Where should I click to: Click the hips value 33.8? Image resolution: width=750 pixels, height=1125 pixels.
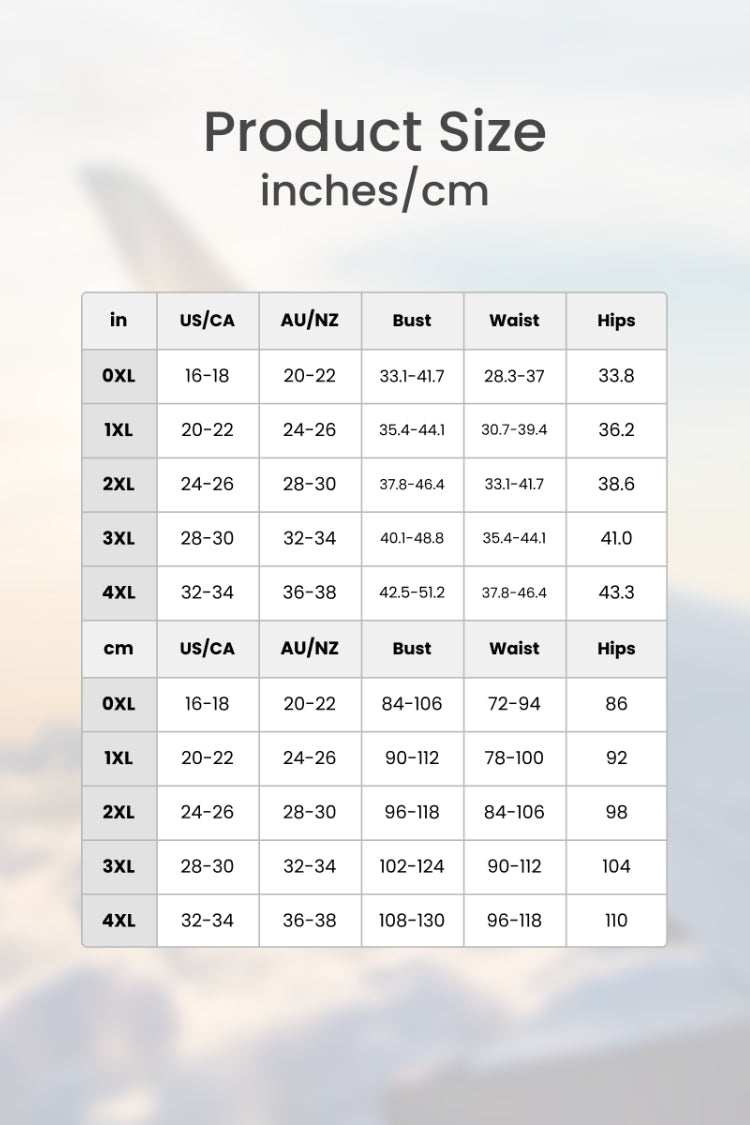[616, 376]
